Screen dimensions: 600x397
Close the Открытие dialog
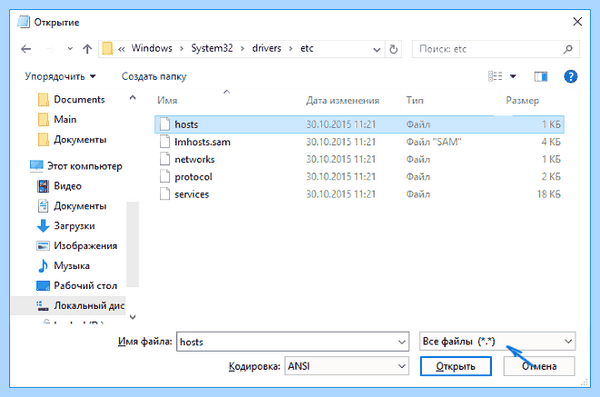point(577,22)
